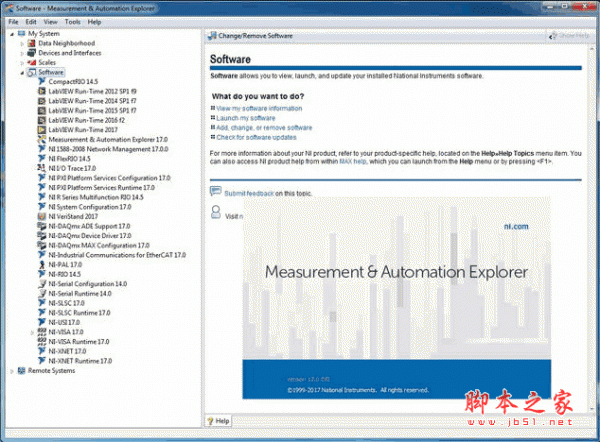Click Measurement & Automation Explorer 17.0 icon
This screenshot has width=600, height=442.
(42, 139)
